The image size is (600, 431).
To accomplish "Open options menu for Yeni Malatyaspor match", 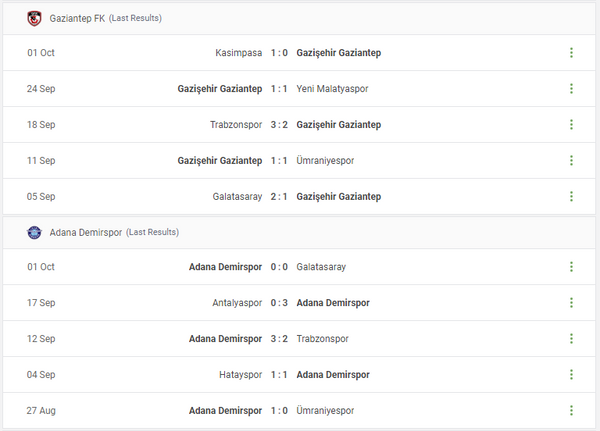I will 571,89.
